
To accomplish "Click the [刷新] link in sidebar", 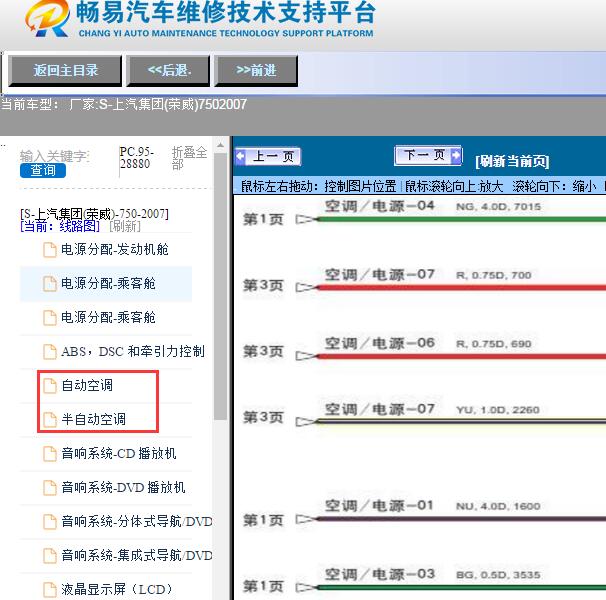I will (x=125, y=226).
